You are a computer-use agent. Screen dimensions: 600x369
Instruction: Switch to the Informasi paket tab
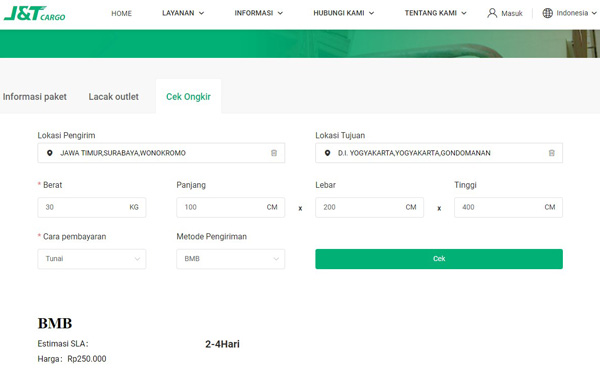click(35, 96)
